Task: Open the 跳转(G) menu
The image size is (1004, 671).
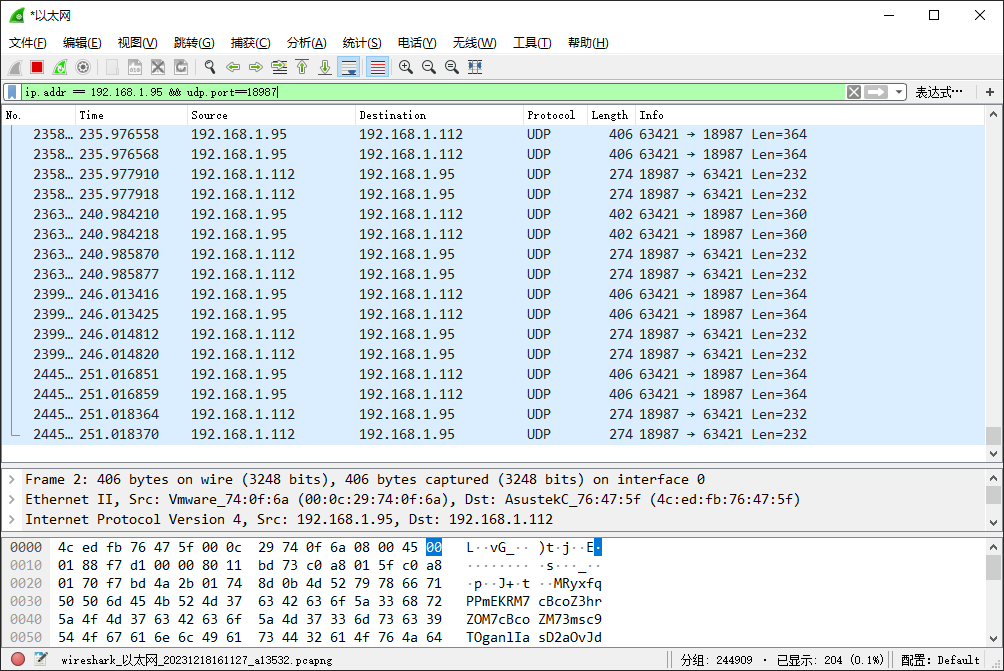Action: click(x=194, y=42)
